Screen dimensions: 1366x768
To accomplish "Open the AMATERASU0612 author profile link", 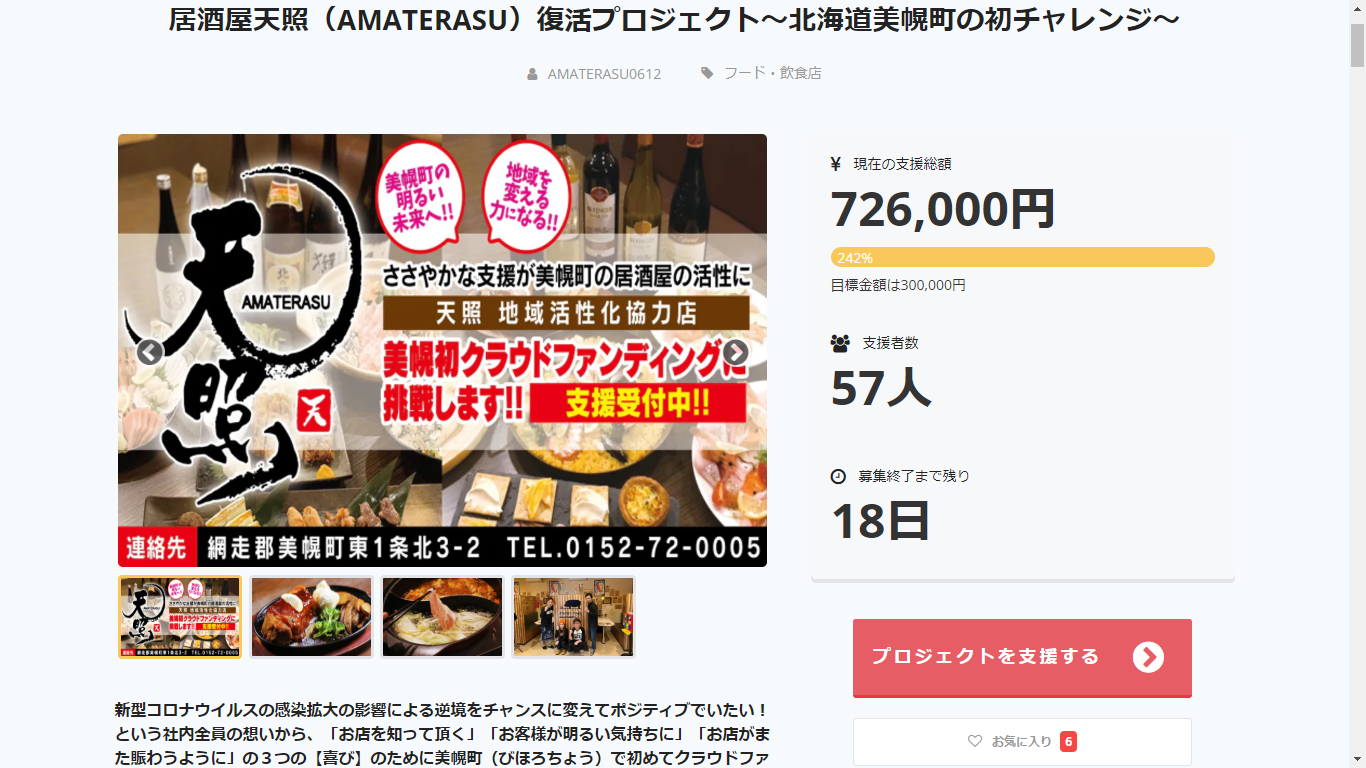I will [x=604, y=73].
